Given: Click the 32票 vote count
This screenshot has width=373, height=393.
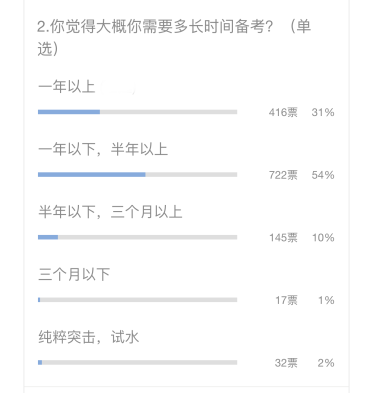Looking at the screenshot, I should point(286,363).
